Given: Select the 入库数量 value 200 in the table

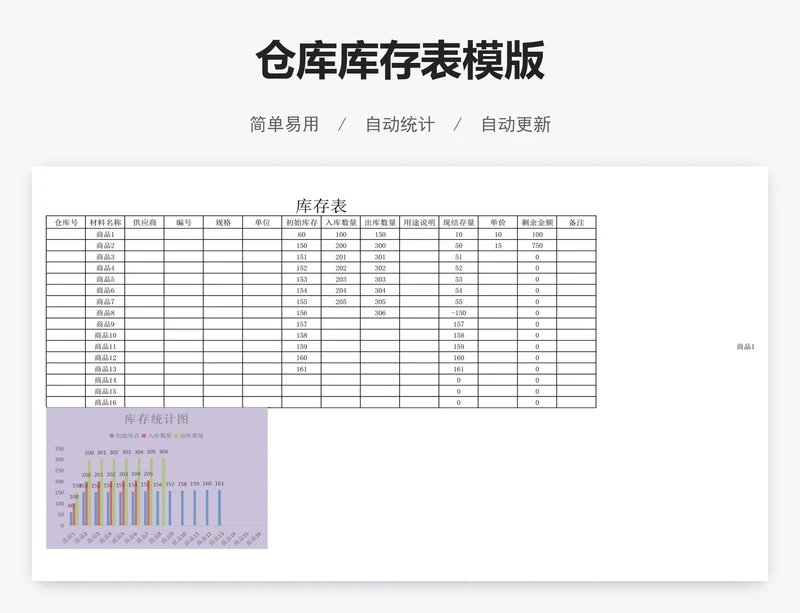Looking at the screenshot, I should tap(341, 246).
